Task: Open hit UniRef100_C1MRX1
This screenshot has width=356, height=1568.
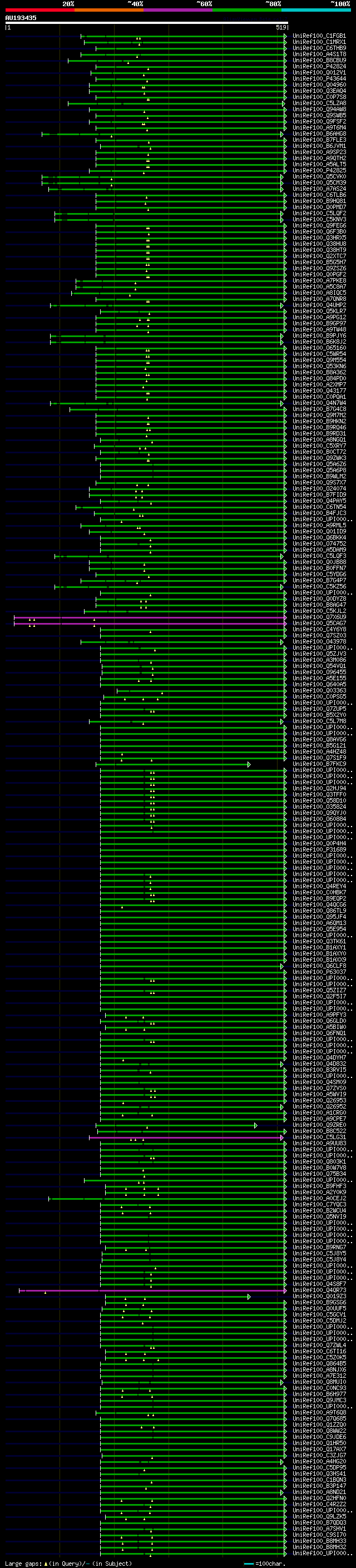Action: pos(319,42)
